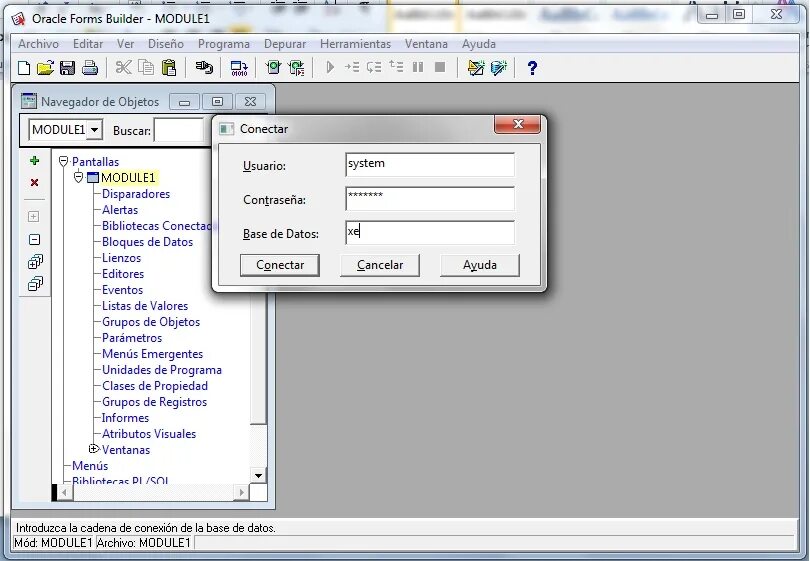
Task: Open the MODULE1 dropdown in navigator
Action: click(x=94, y=130)
